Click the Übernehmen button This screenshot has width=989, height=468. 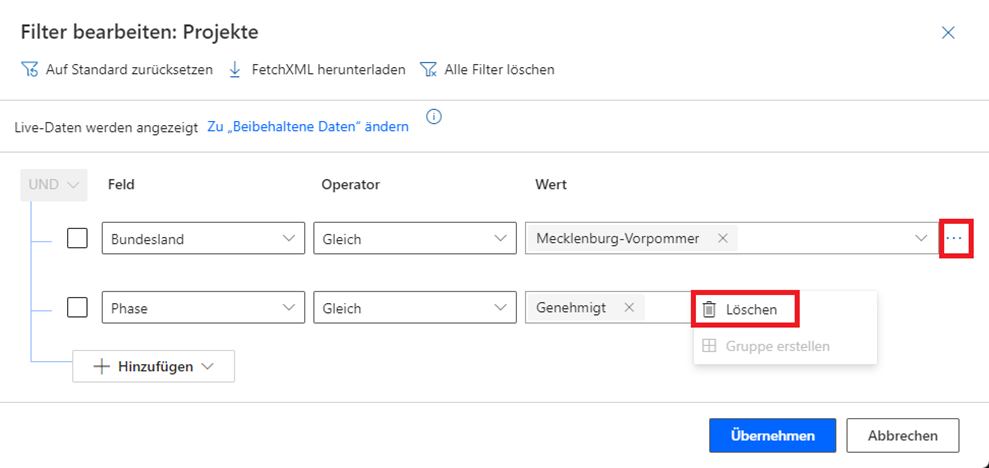(x=770, y=436)
